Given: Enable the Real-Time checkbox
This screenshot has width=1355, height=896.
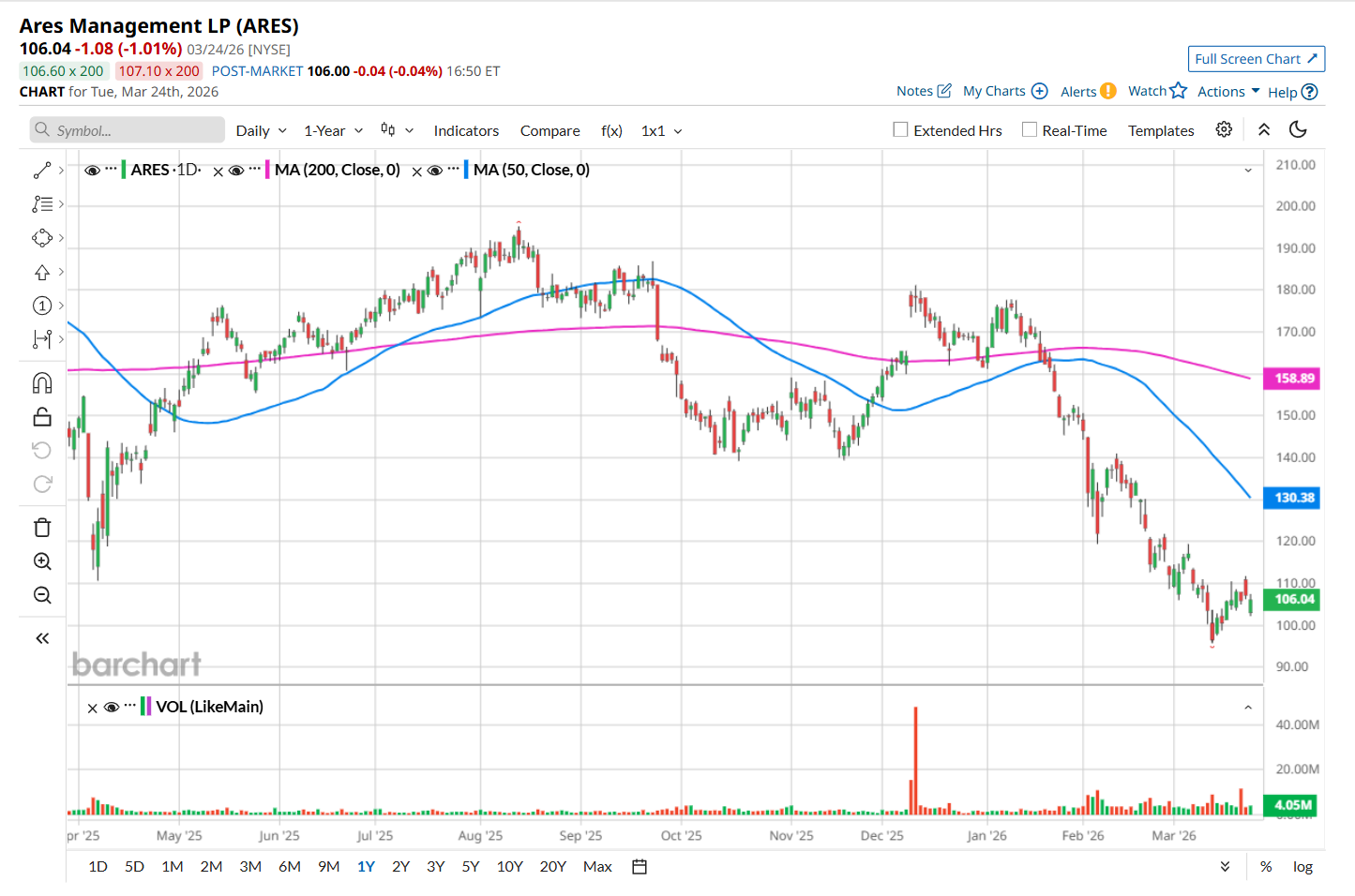Looking at the screenshot, I should [x=1030, y=130].
